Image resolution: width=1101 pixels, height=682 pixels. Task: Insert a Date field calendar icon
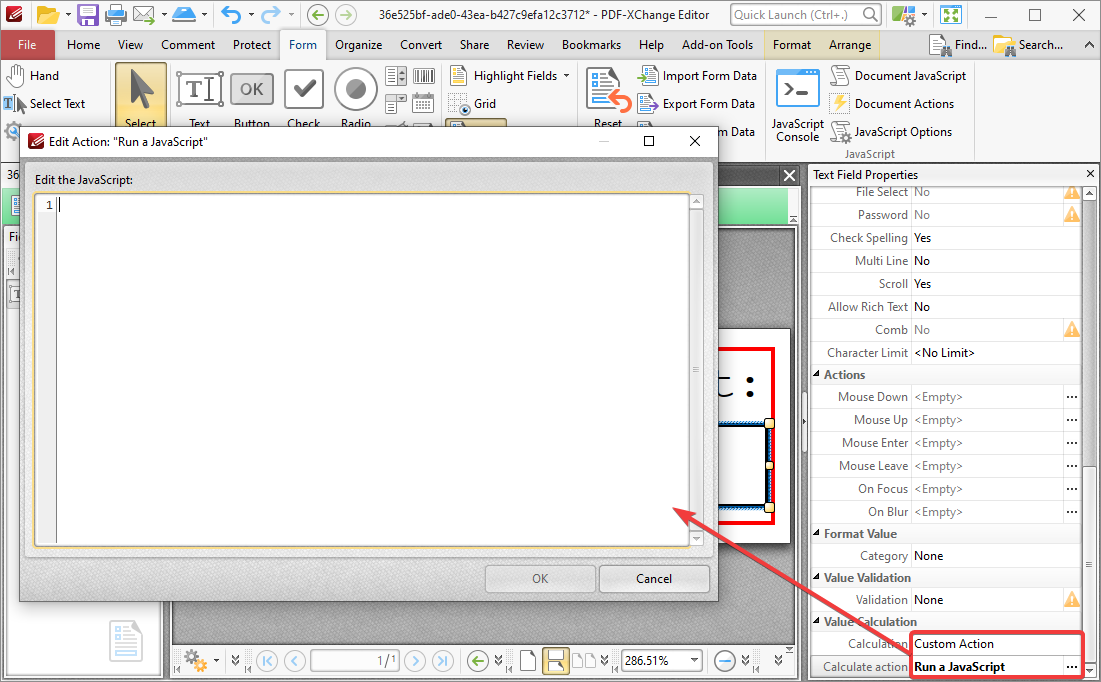point(423,103)
